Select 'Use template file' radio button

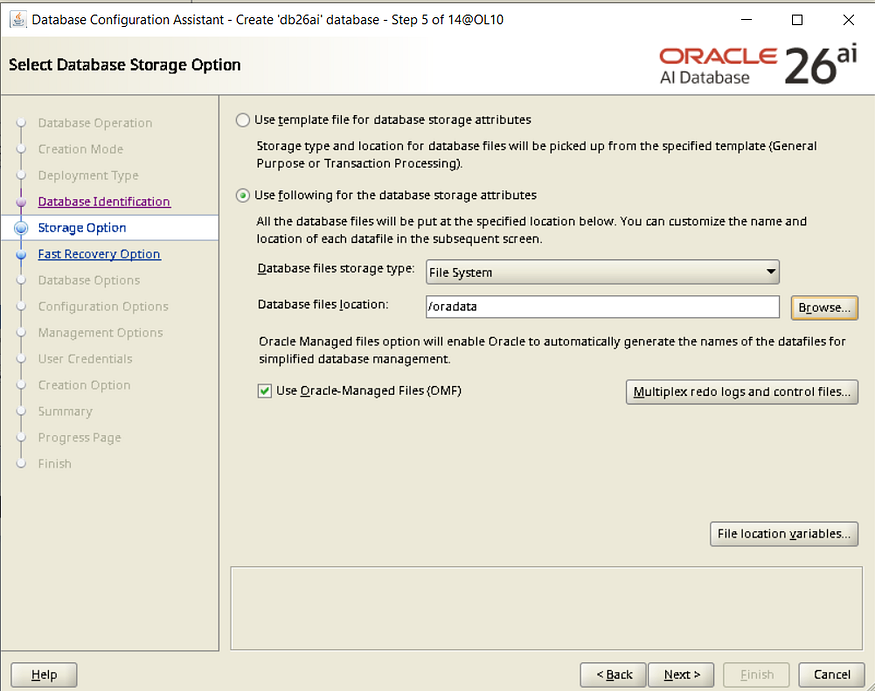(x=243, y=120)
